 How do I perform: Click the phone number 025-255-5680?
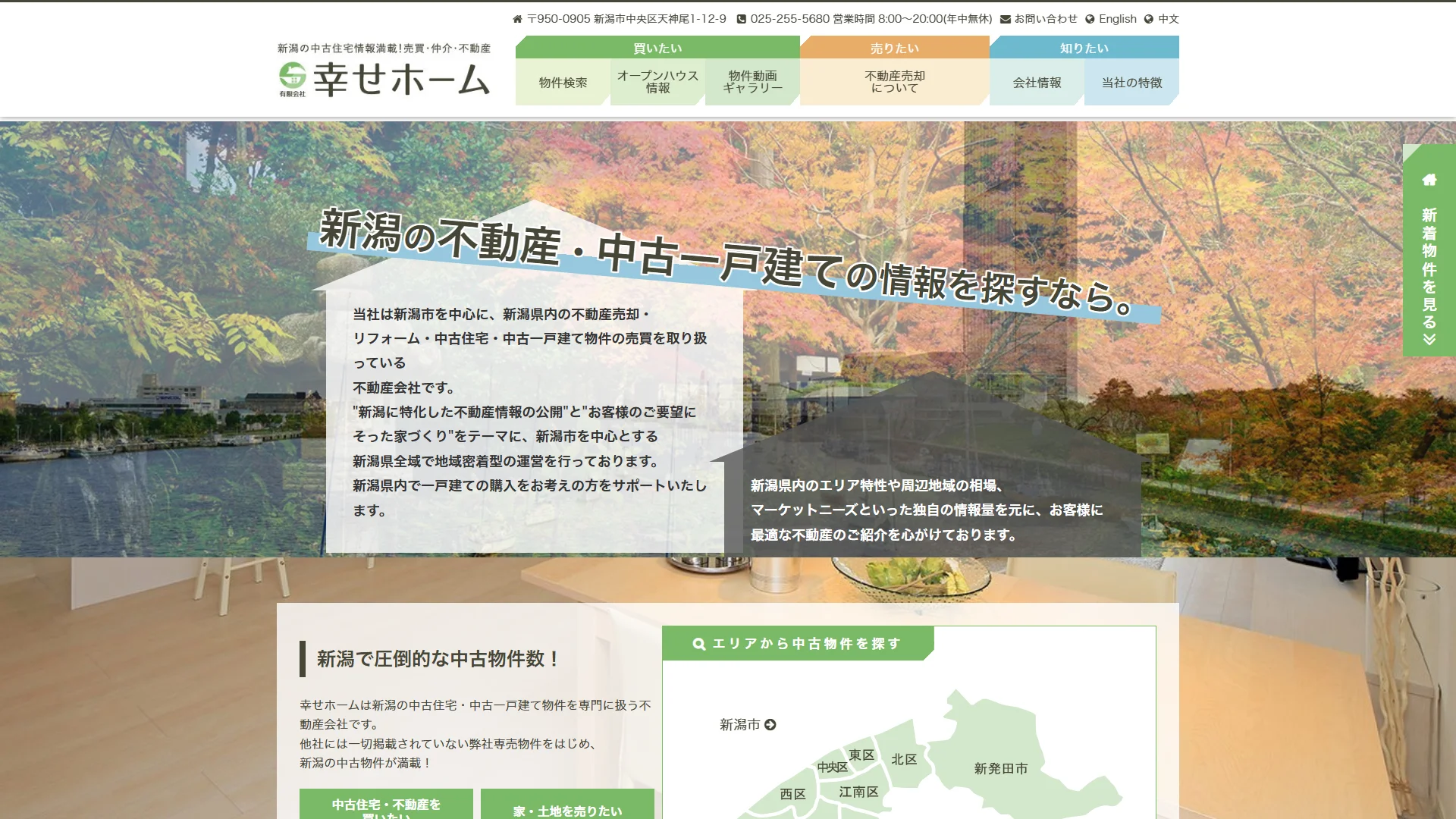pos(789,19)
